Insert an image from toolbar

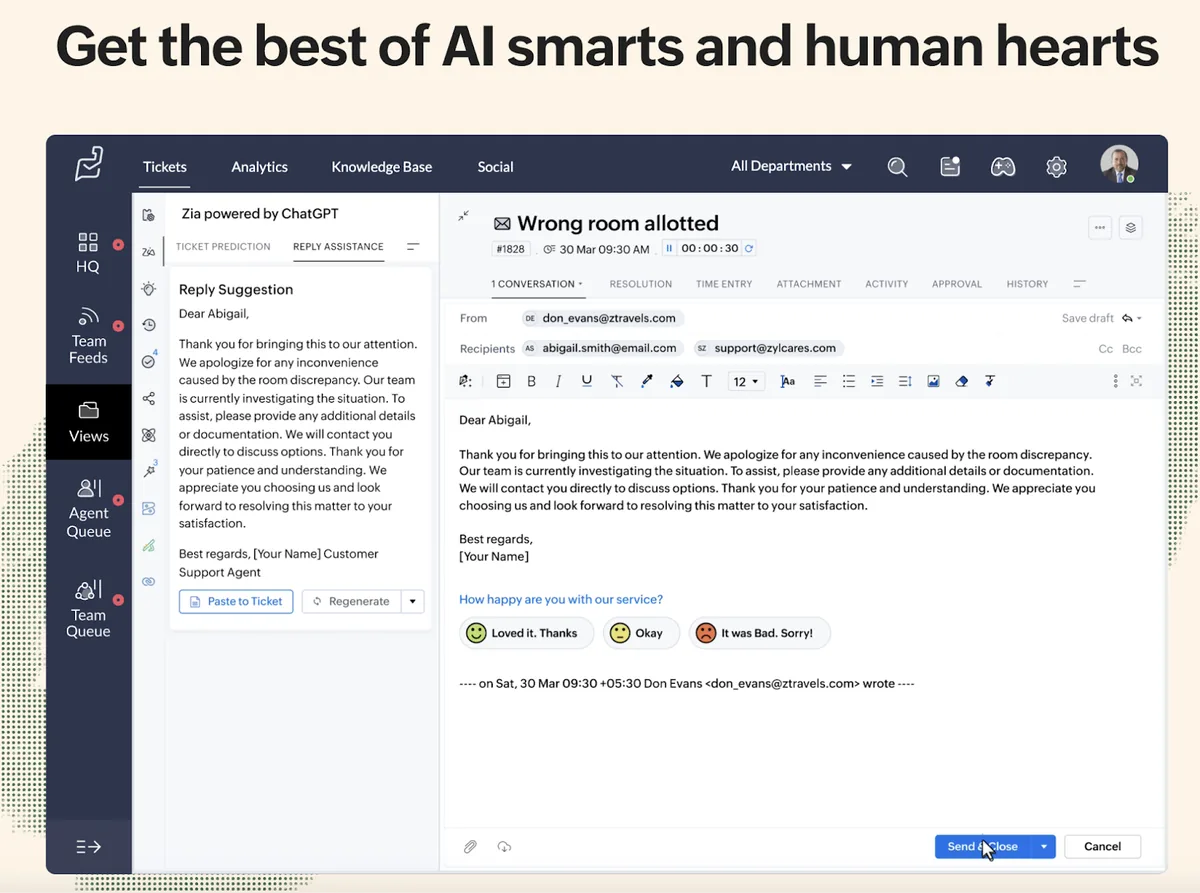tap(933, 381)
